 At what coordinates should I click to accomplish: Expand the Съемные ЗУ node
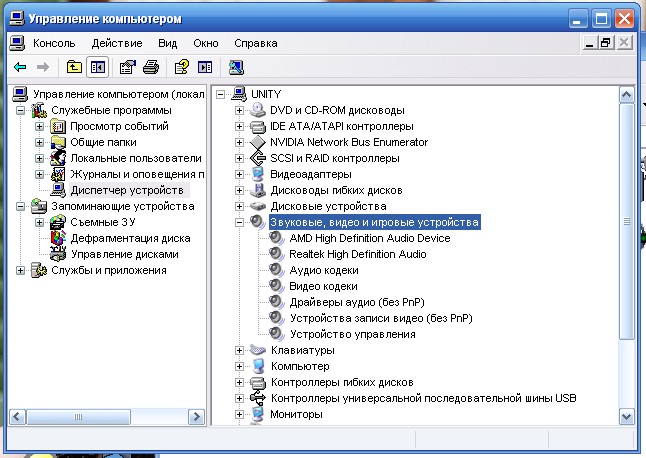point(39,222)
